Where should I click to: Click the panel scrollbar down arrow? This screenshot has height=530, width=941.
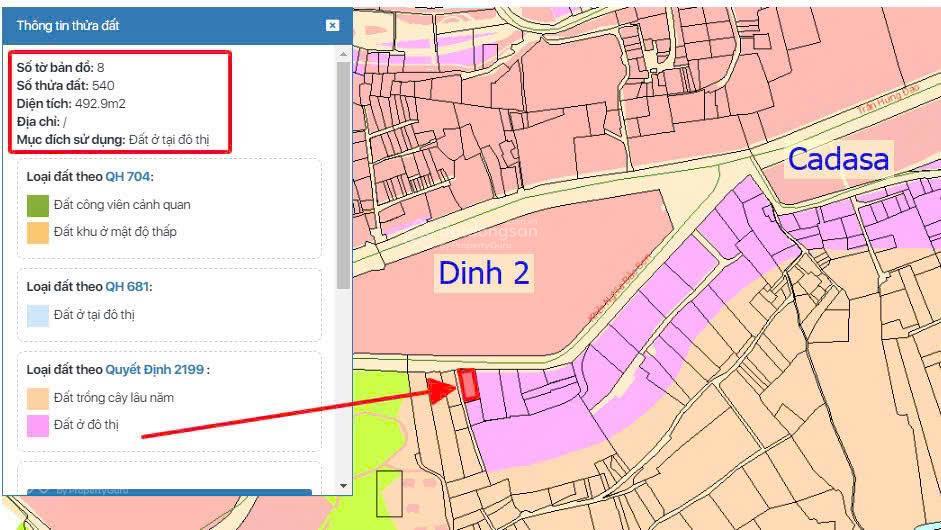343,486
